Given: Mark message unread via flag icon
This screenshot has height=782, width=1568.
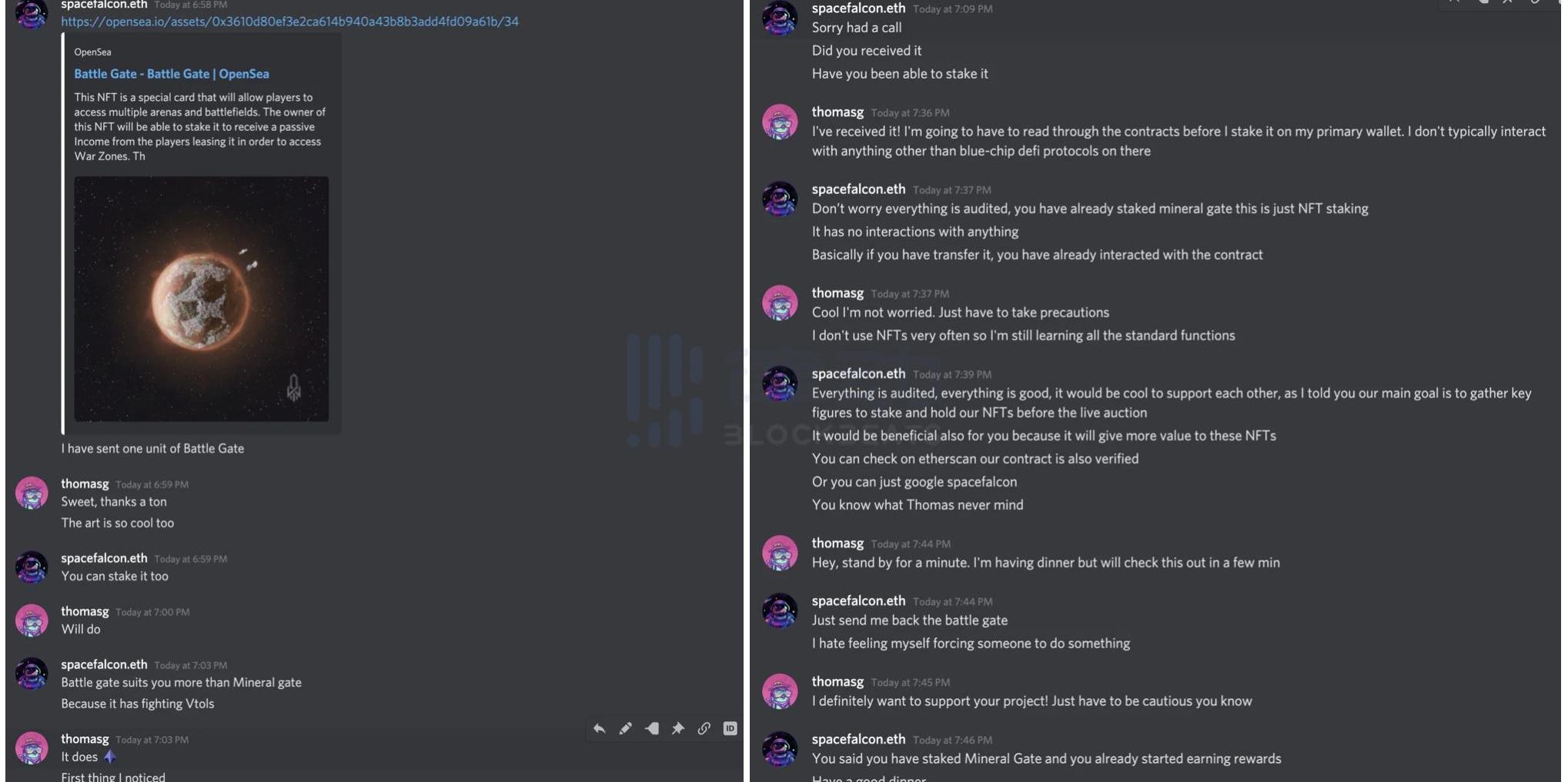Looking at the screenshot, I should [651, 728].
